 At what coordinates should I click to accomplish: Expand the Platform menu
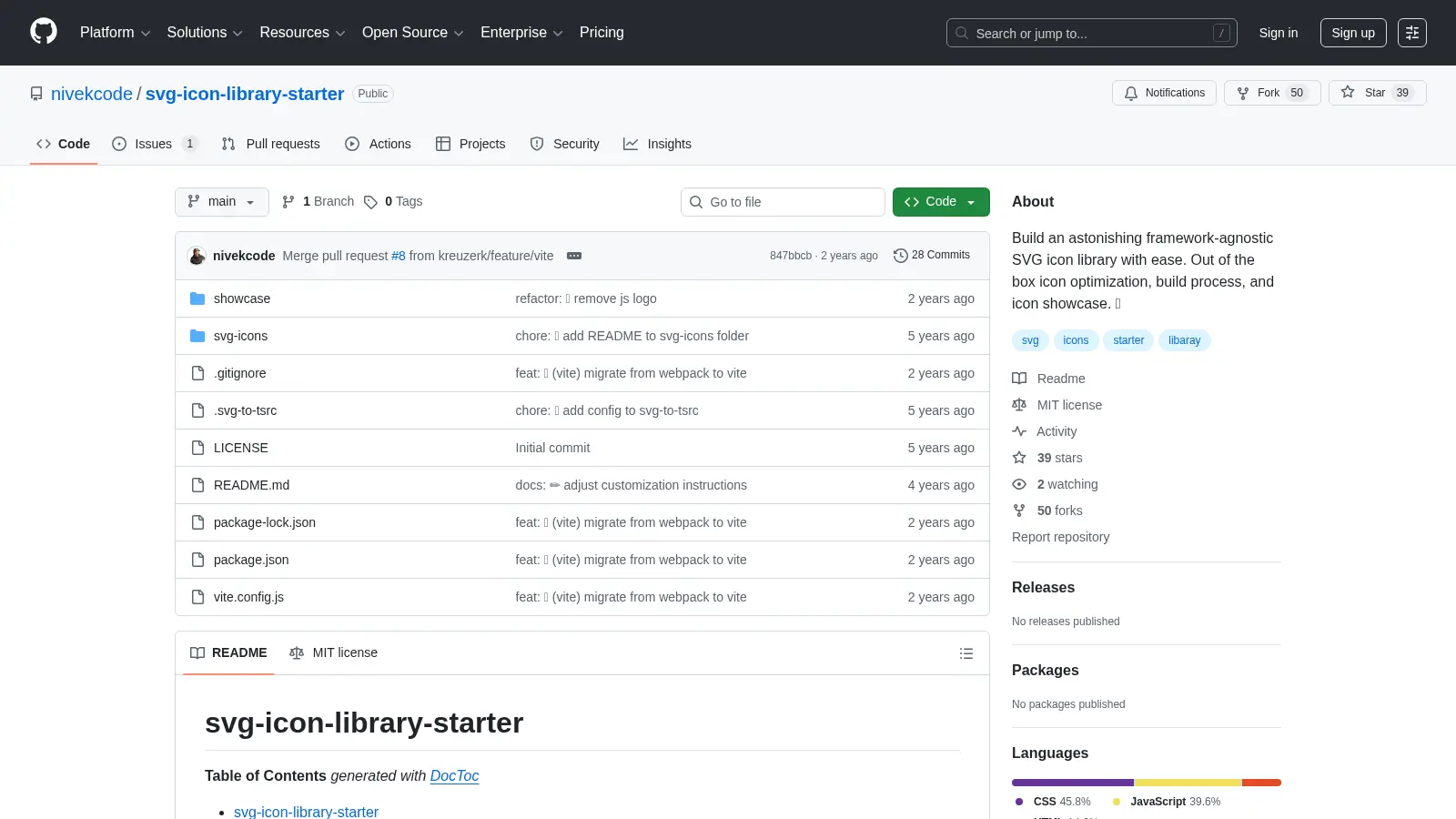point(115,33)
